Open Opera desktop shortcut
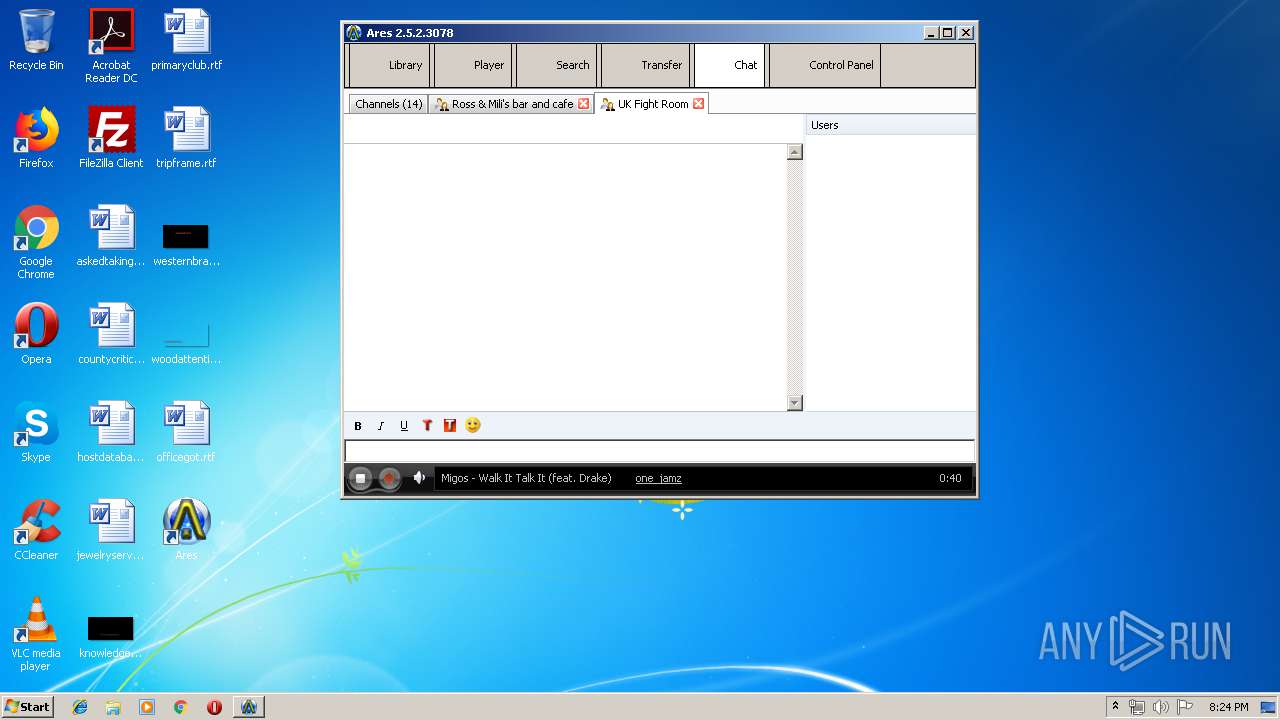 pos(36,334)
